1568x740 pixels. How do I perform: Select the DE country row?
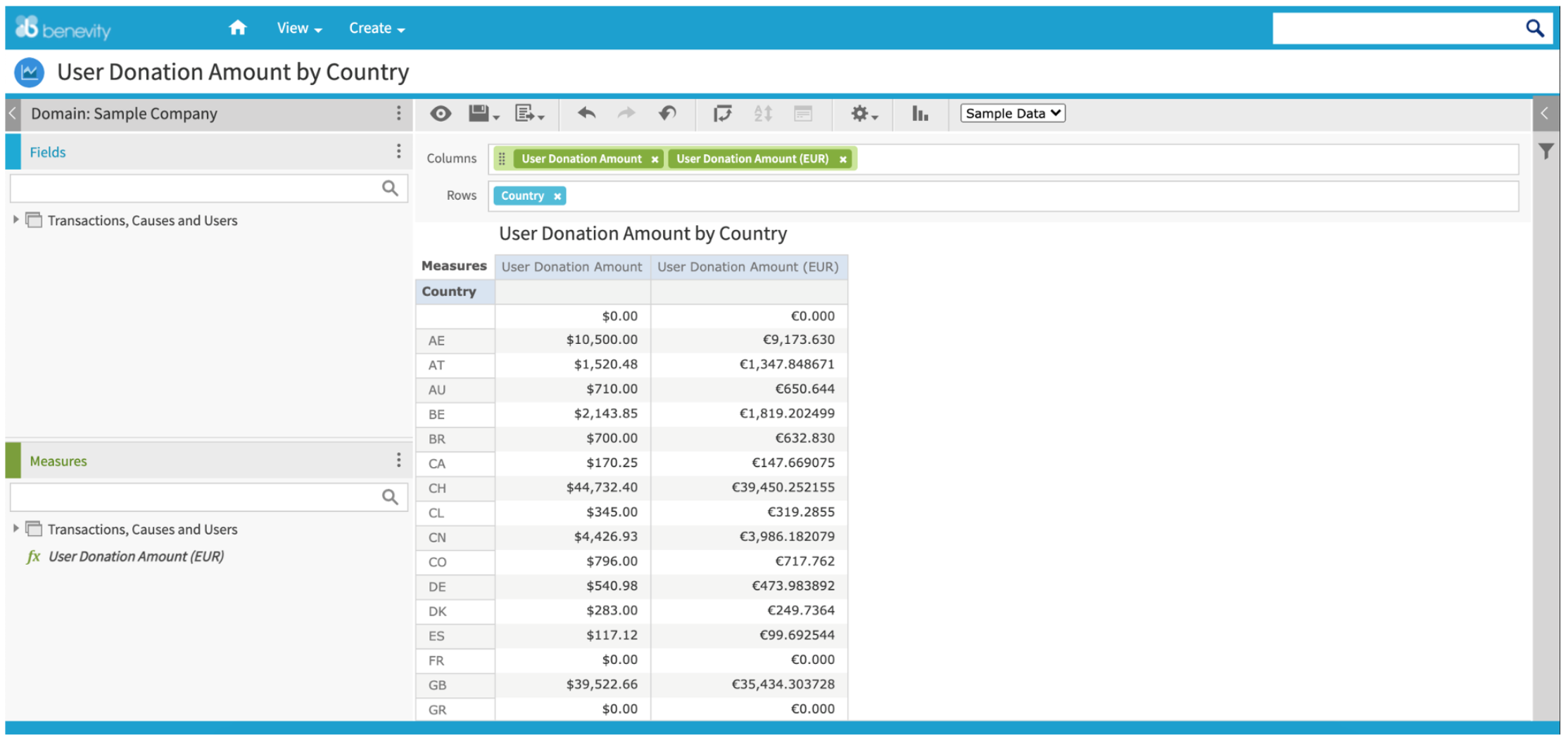[455, 587]
